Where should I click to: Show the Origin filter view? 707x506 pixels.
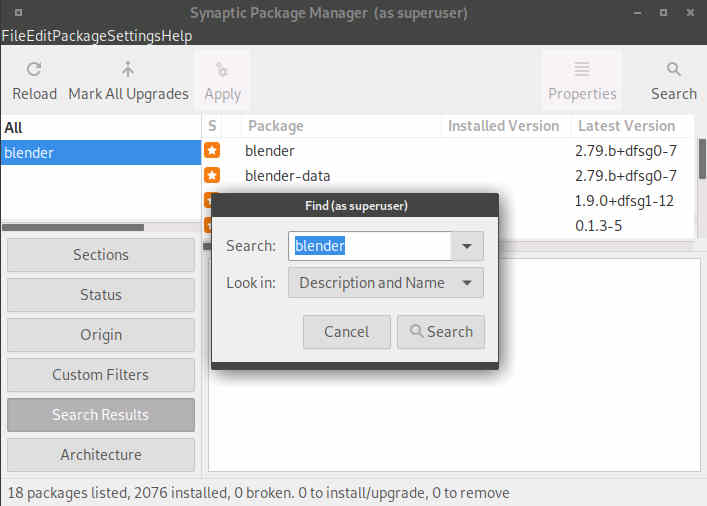[101, 335]
